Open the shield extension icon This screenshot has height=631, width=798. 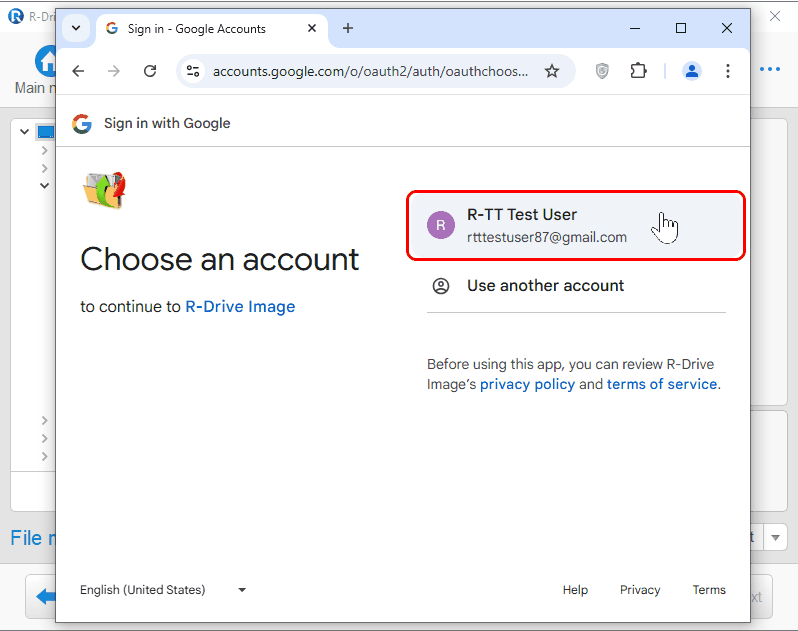[x=602, y=71]
